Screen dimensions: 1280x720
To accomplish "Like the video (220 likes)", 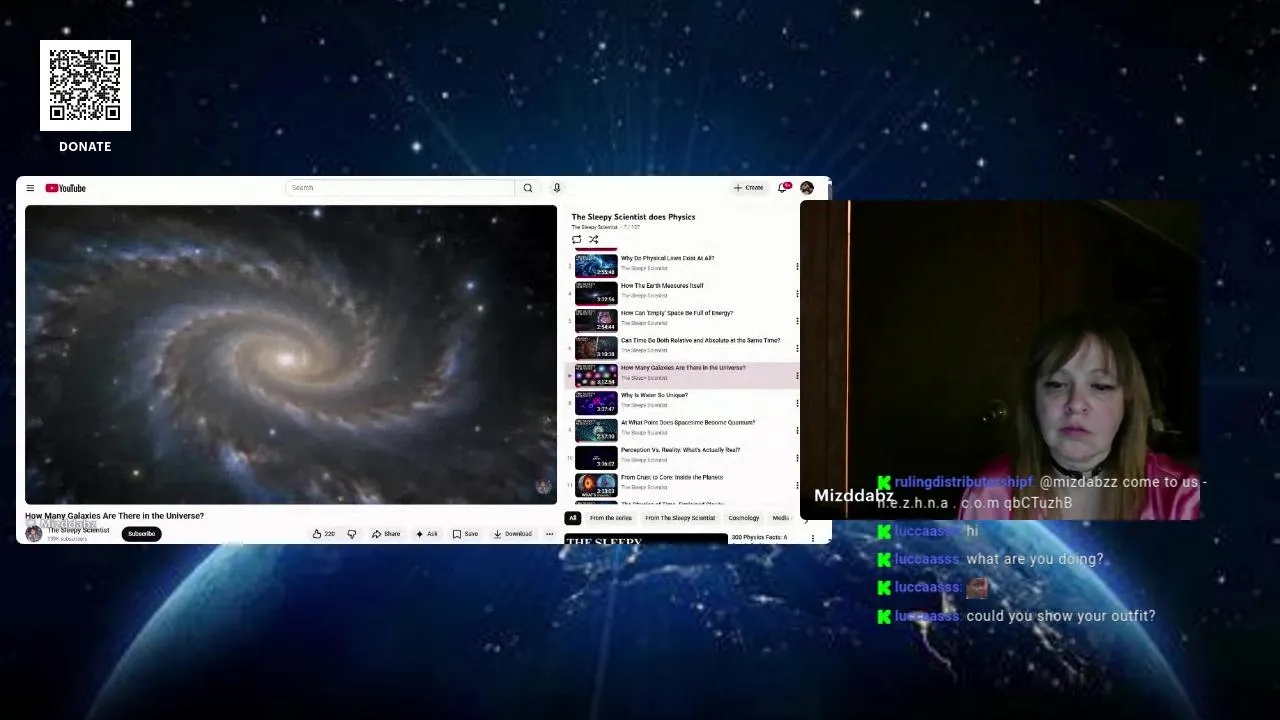I will point(324,534).
